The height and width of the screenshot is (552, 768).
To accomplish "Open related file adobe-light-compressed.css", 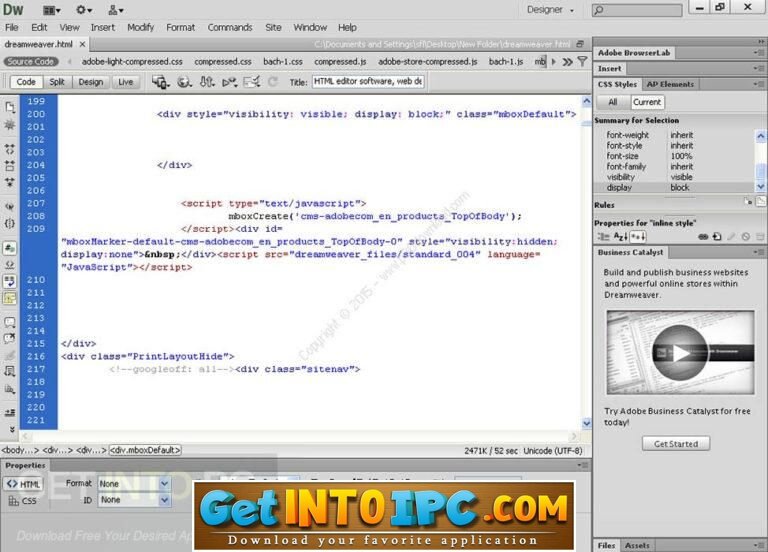I will tap(132, 62).
